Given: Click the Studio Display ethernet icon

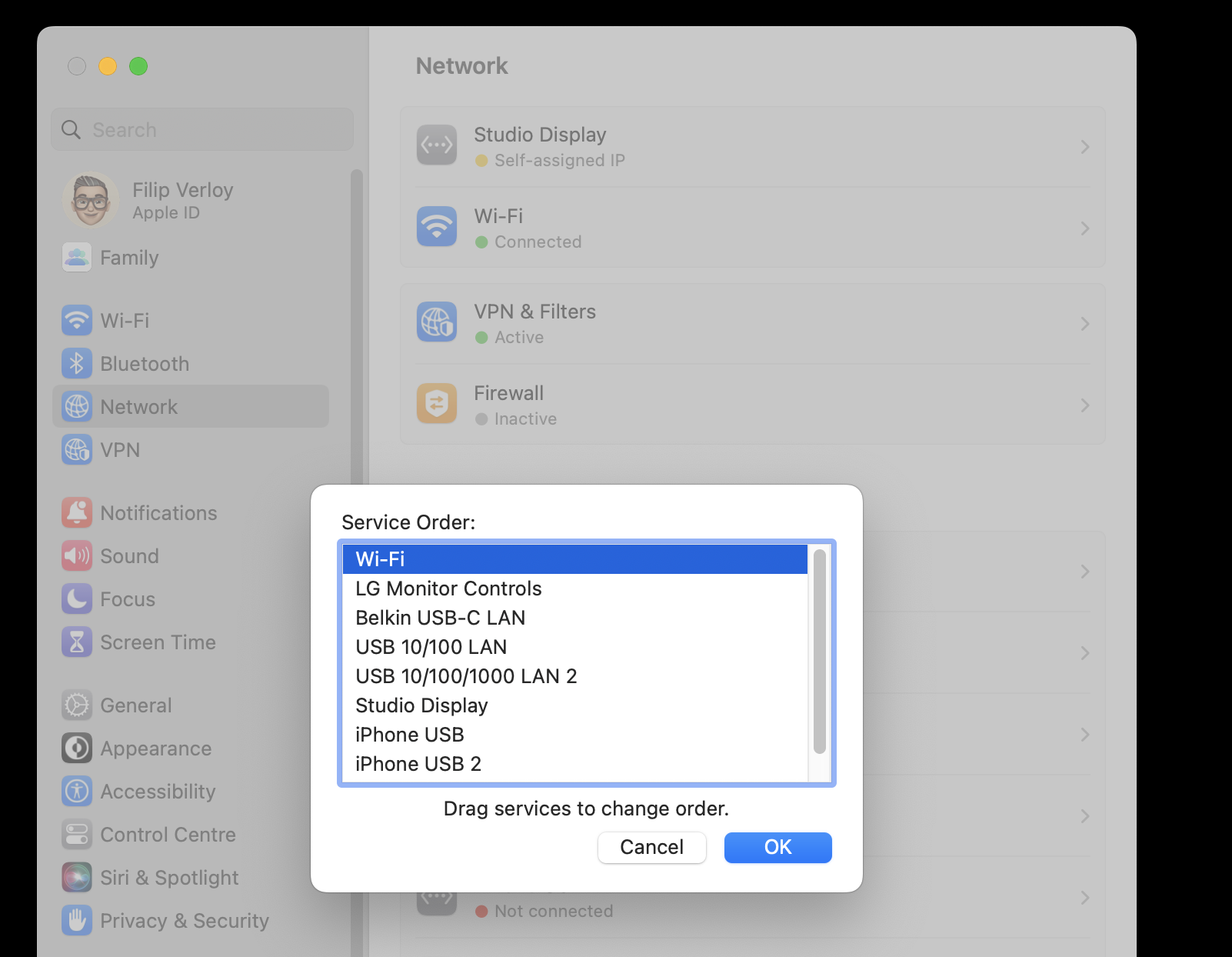Looking at the screenshot, I should (x=437, y=145).
